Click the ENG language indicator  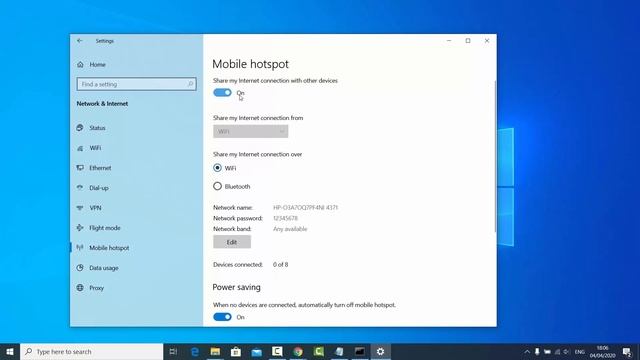click(580, 351)
